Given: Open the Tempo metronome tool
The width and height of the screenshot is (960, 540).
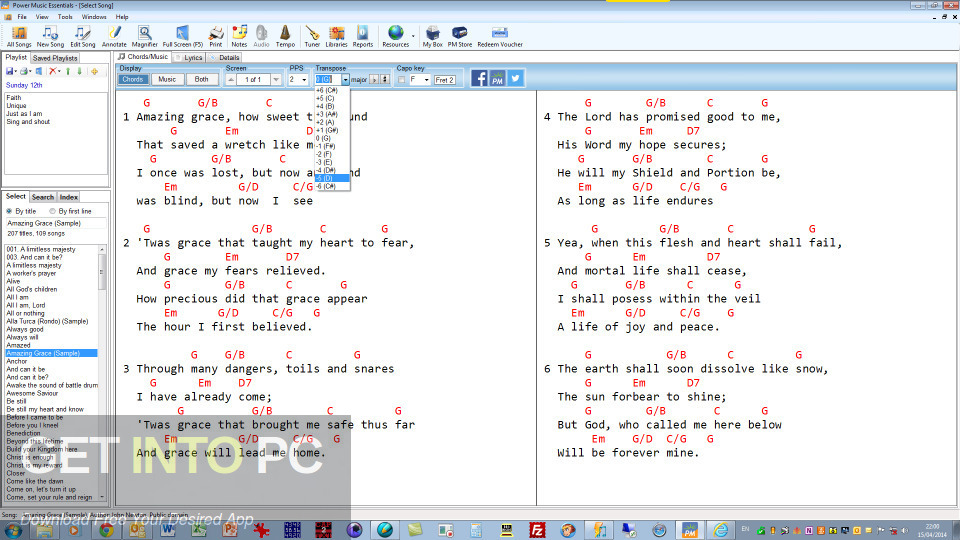Looking at the screenshot, I should tap(285, 37).
